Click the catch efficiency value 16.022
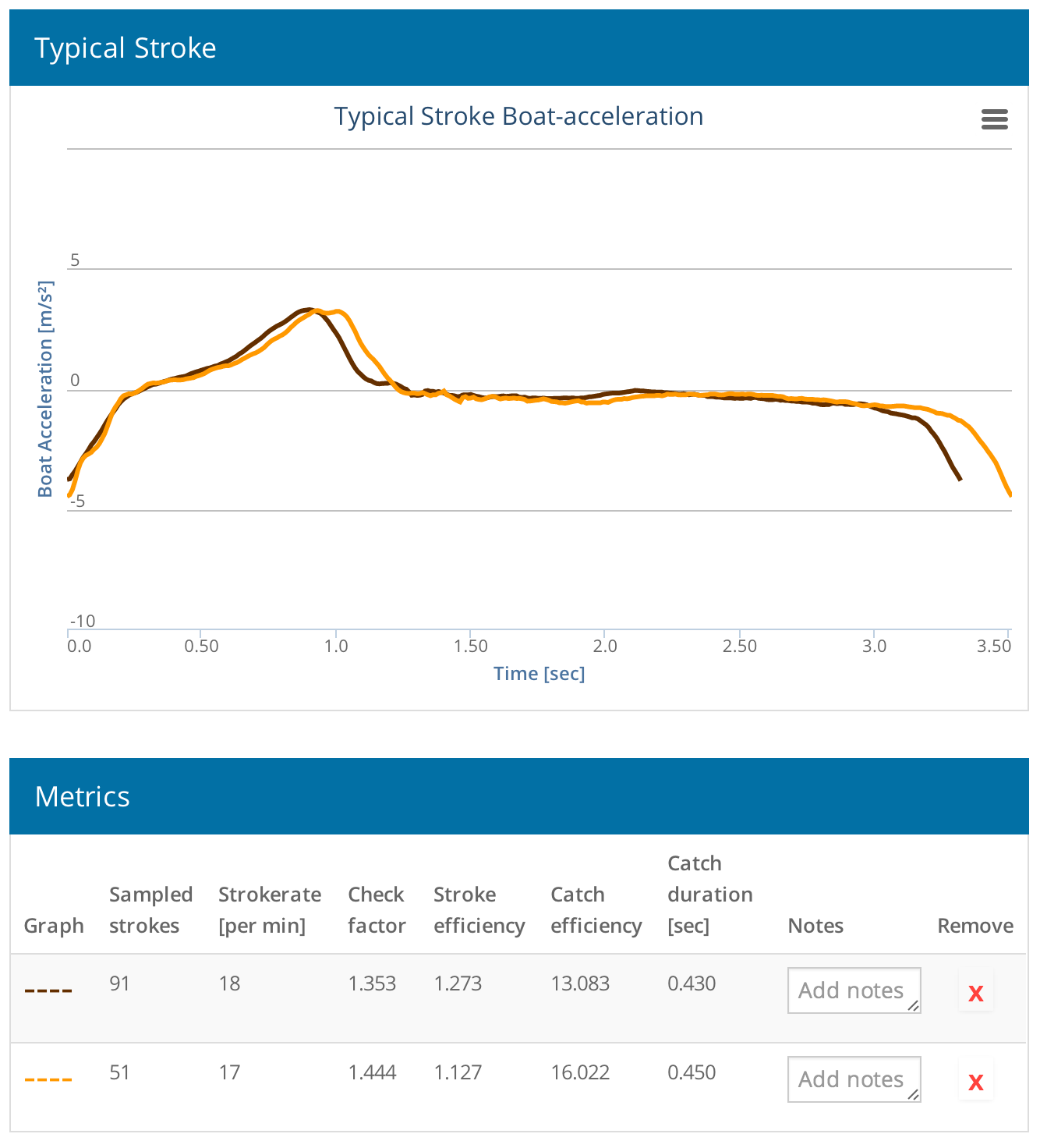 pyautogui.click(x=580, y=1072)
